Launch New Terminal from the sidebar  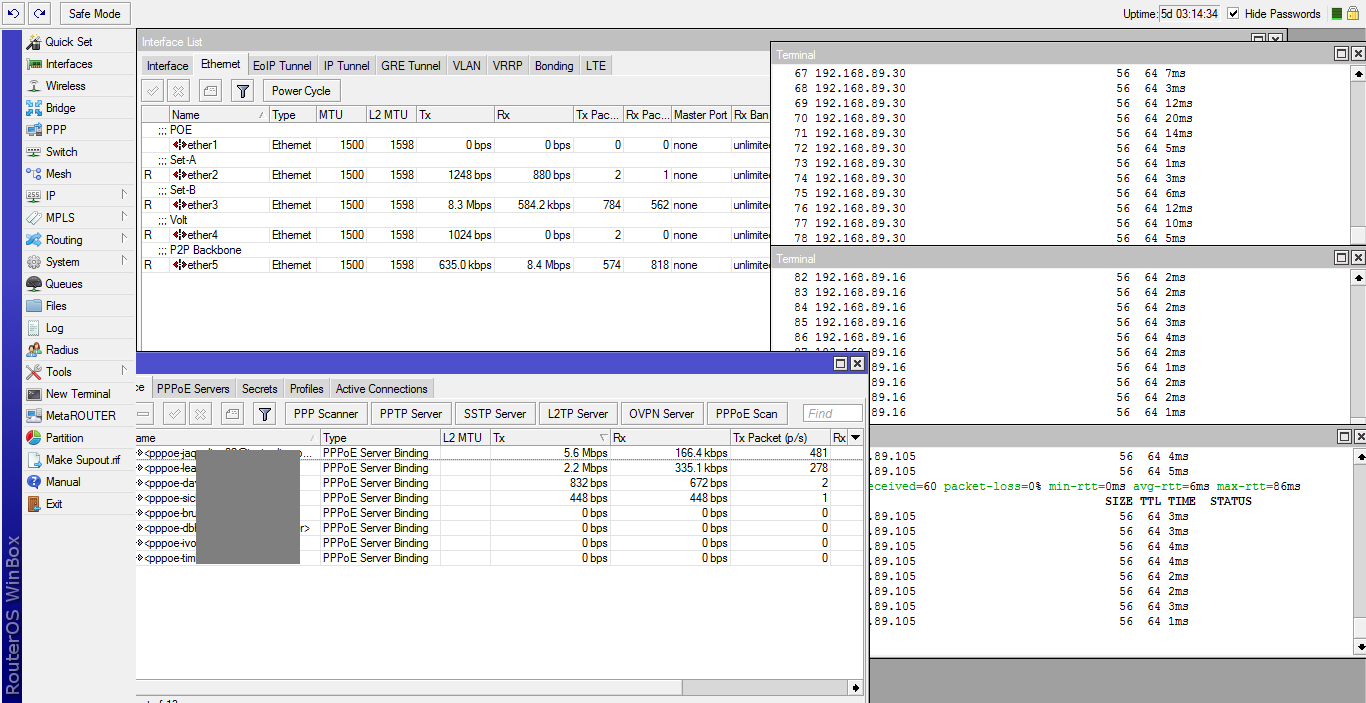pyautogui.click(x=77, y=394)
